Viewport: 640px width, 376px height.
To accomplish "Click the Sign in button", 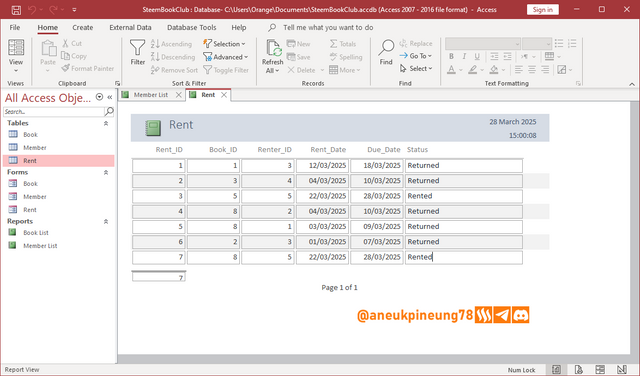I will pyautogui.click(x=542, y=9).
